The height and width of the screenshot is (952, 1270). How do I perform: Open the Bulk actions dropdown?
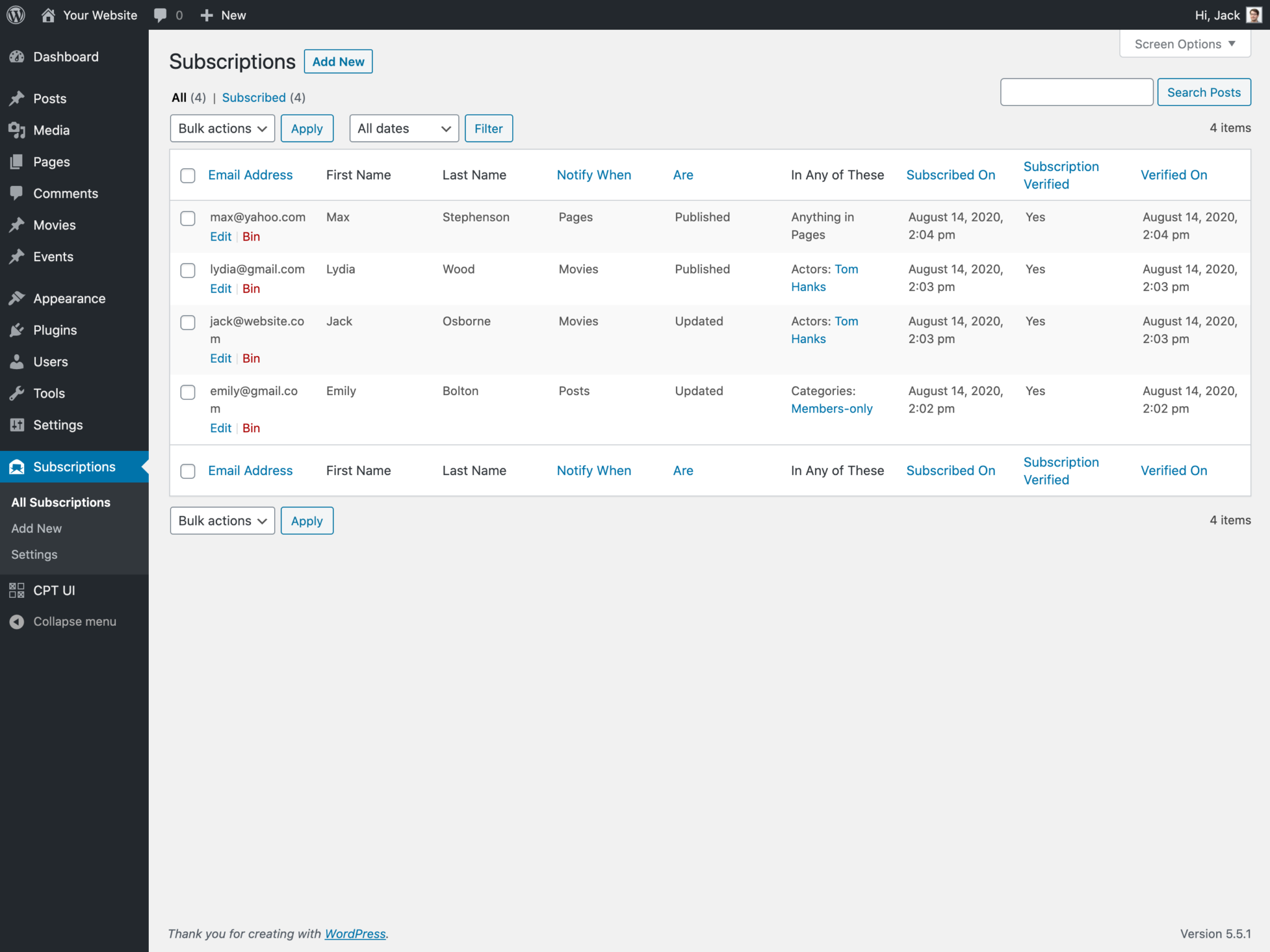[222, 128]
